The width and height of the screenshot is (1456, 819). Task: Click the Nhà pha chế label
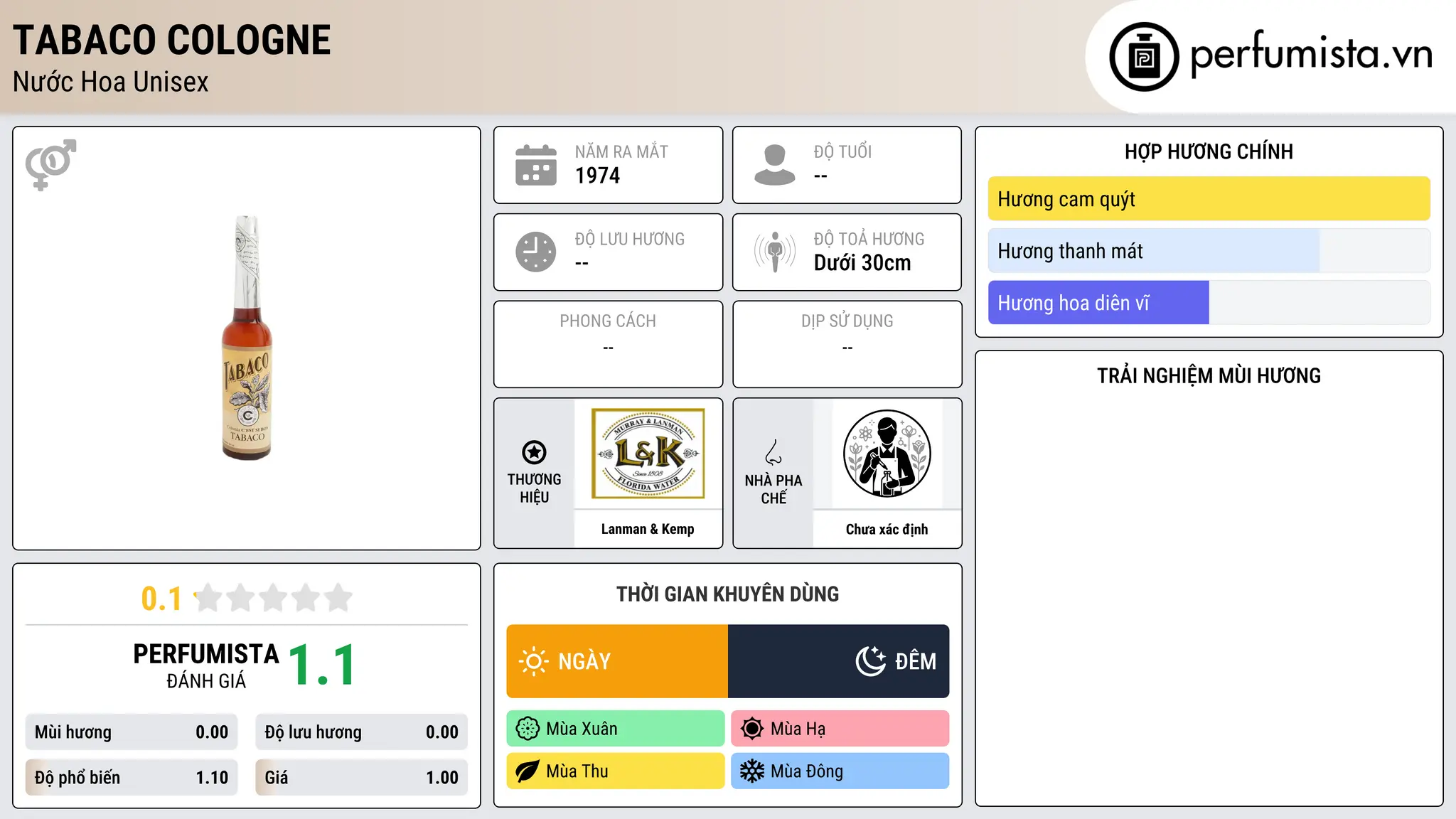coord(773,489)
